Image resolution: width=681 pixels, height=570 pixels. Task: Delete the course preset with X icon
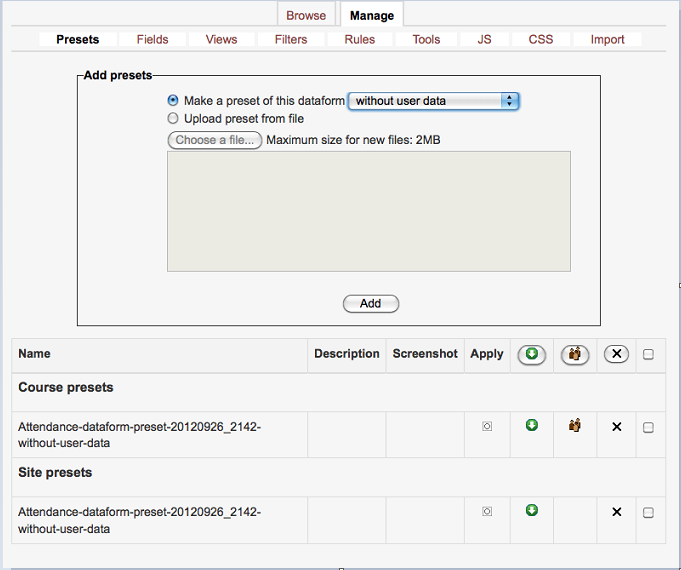pos(616,427)
